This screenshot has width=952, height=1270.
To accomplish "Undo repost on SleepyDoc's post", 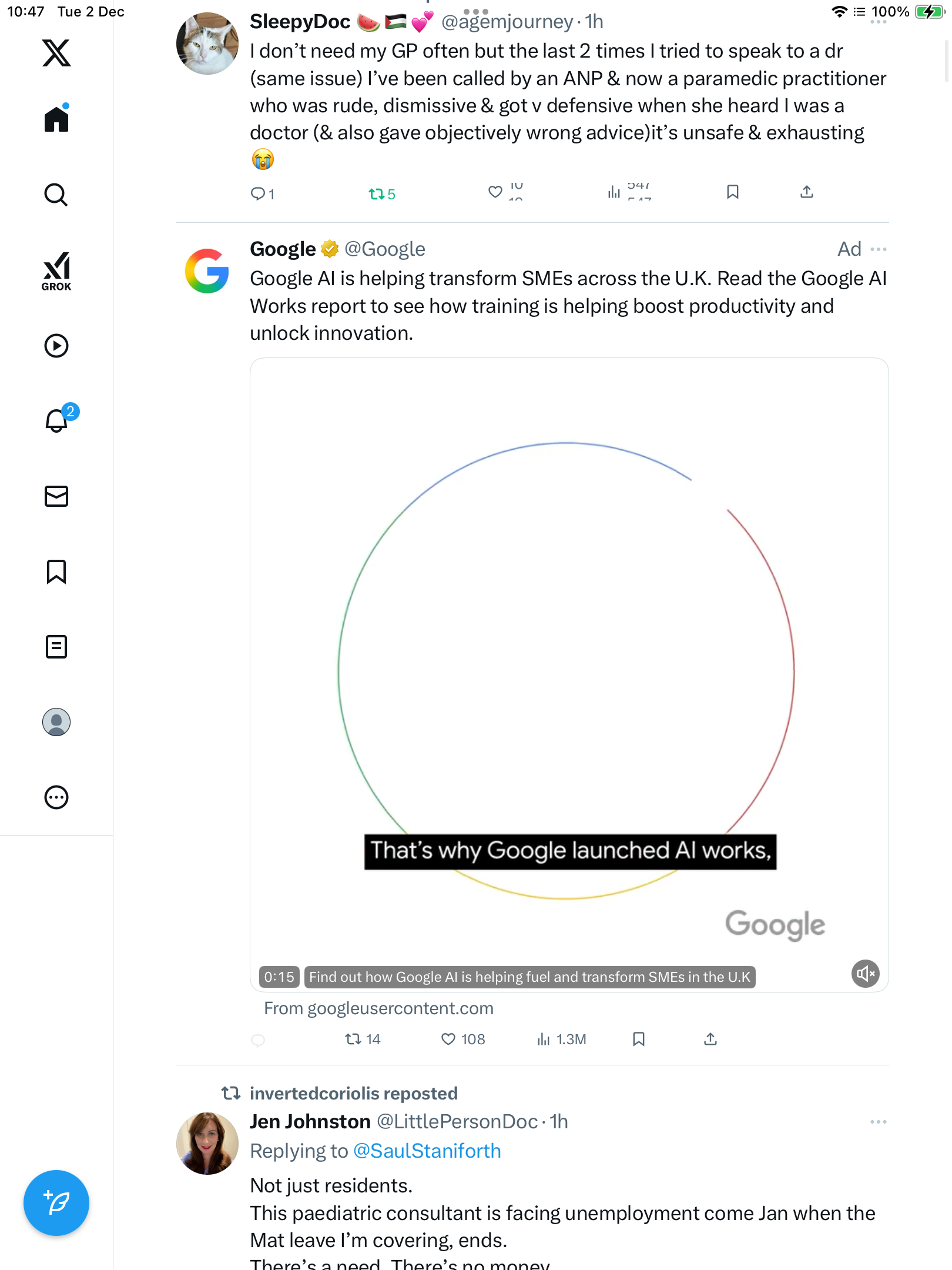I will 376,193.
